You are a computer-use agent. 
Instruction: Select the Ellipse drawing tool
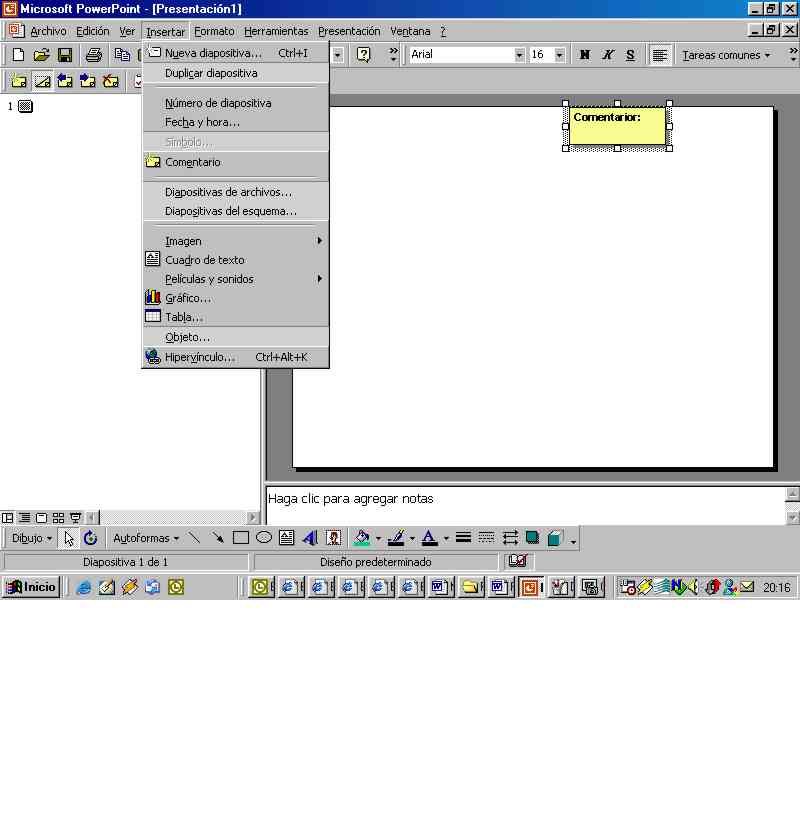[x=264, y=538]
